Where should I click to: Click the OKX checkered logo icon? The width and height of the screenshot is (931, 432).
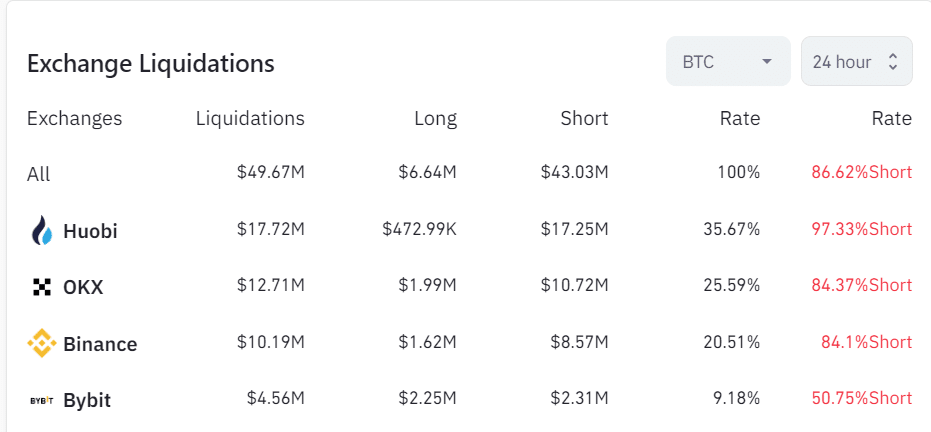(x=42, y=288)
